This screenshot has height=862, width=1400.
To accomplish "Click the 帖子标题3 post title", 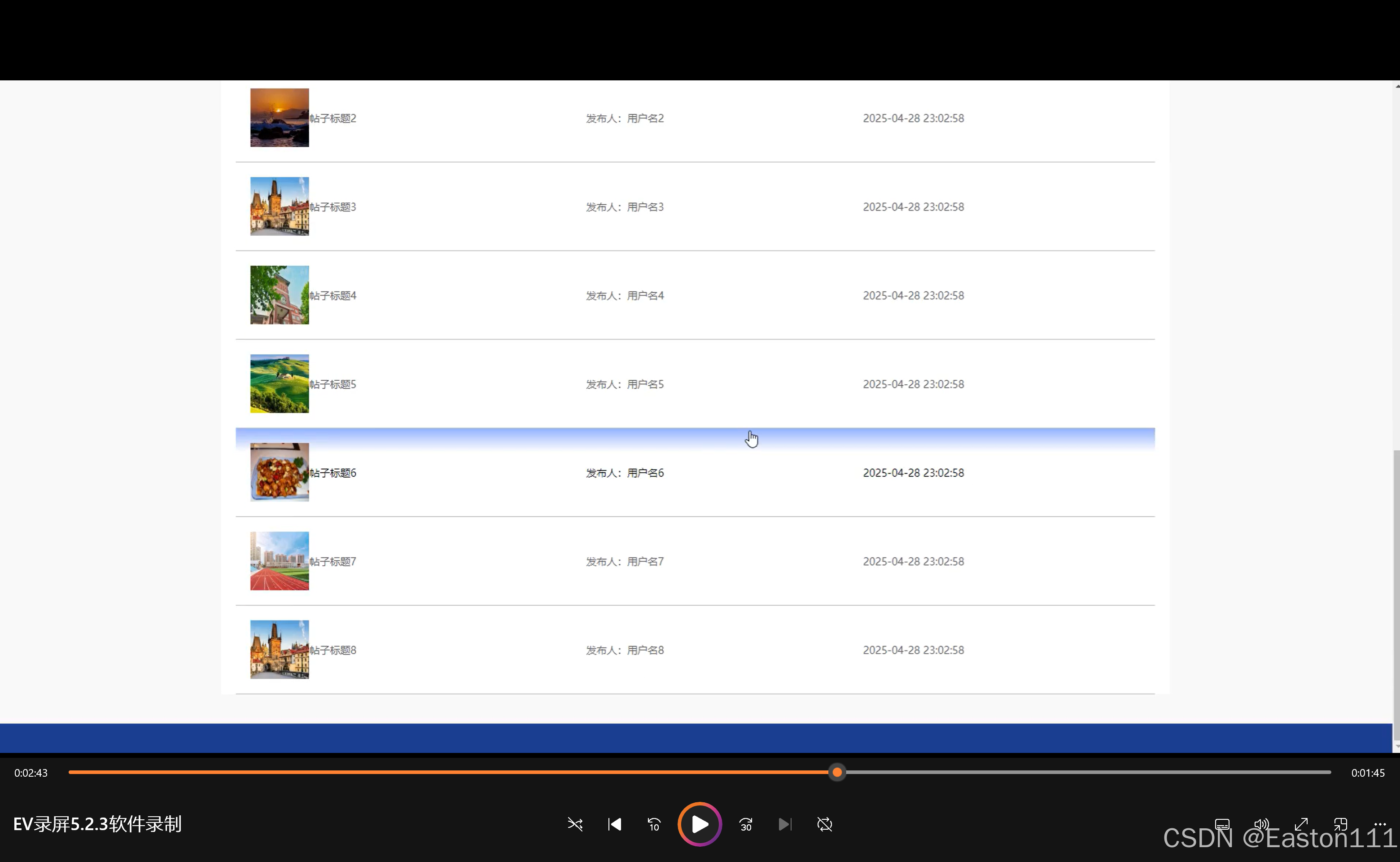I will click(333, 207).
